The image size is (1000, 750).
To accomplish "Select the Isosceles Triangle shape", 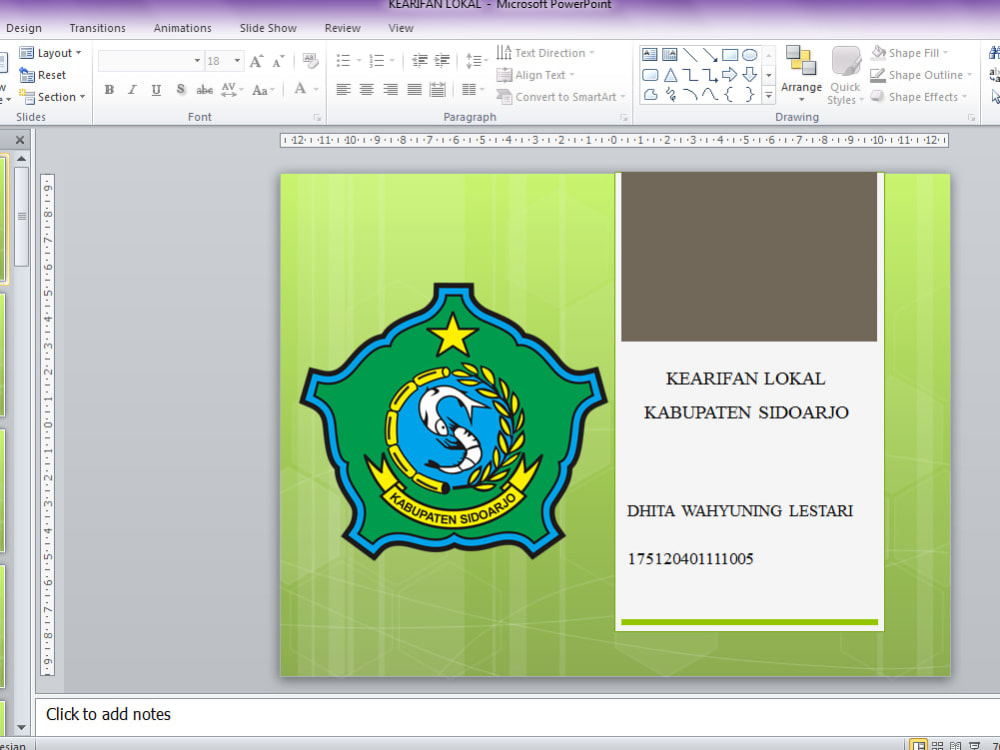I will click(670, 75).
